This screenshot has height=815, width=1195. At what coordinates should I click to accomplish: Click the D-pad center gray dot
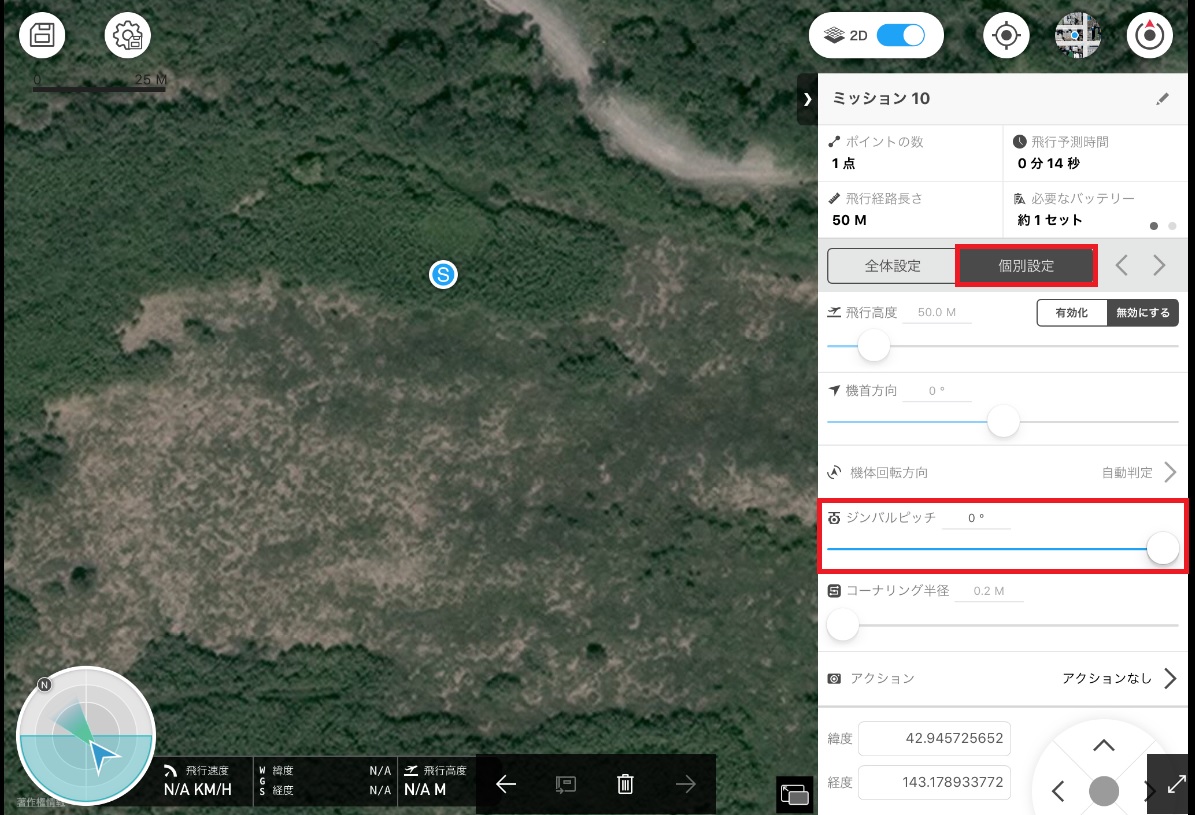[1104, 791]
